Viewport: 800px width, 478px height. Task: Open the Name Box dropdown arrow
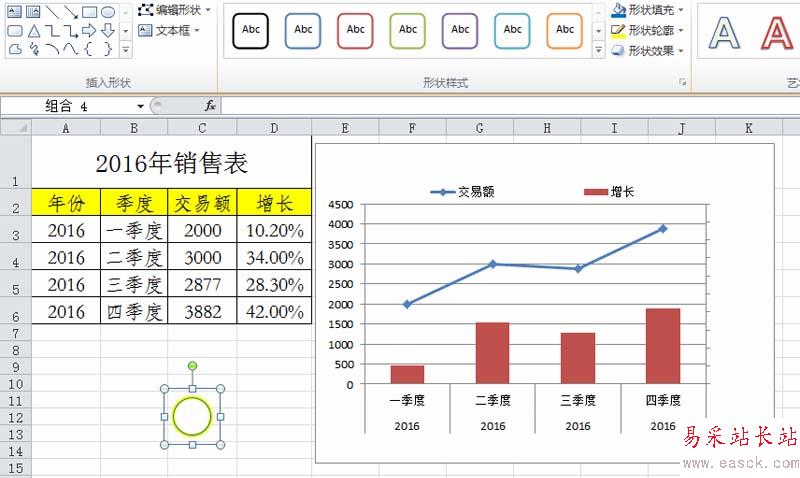(x=140, y=106)
